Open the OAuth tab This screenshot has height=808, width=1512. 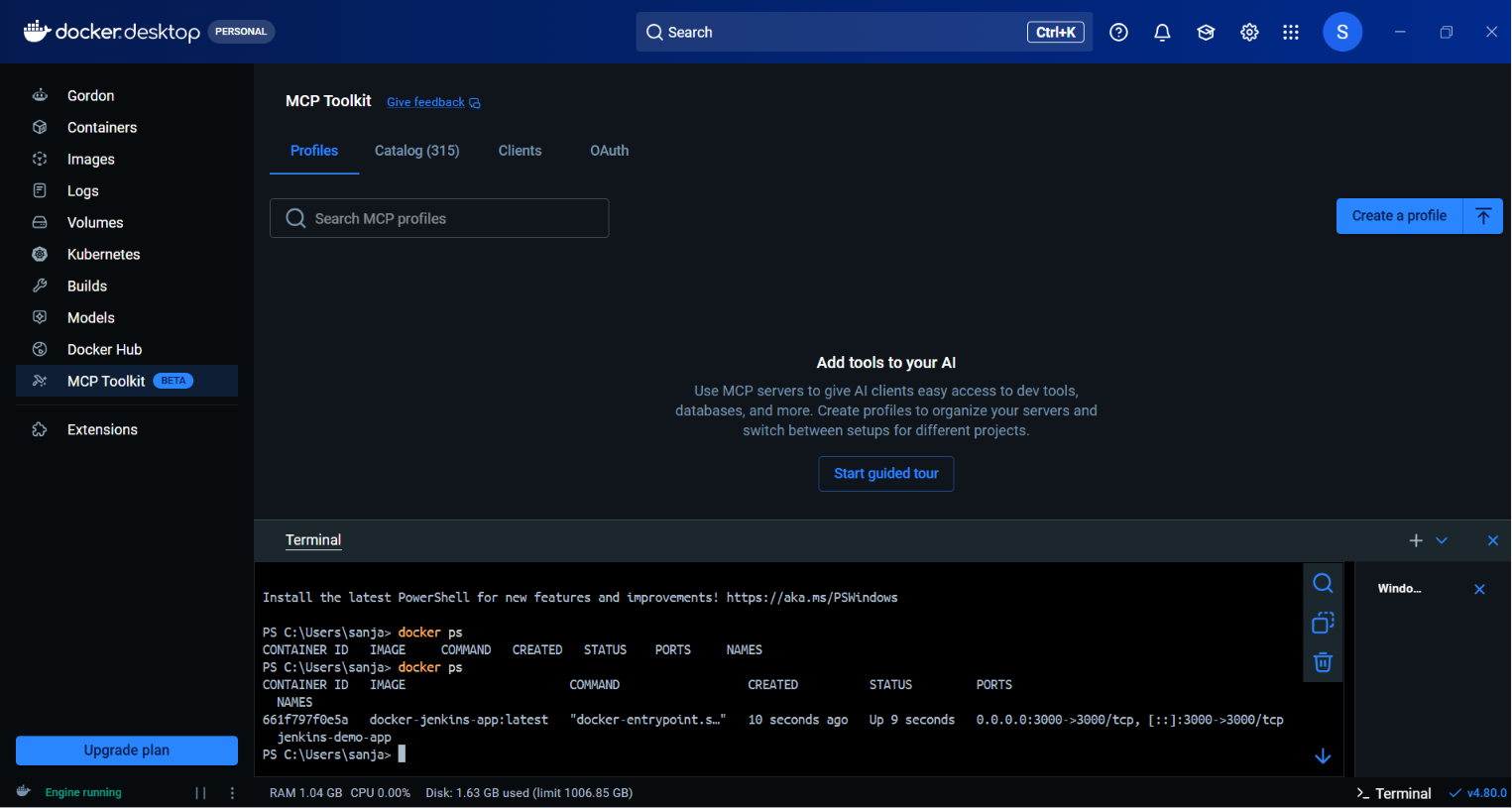pos(609,151)
